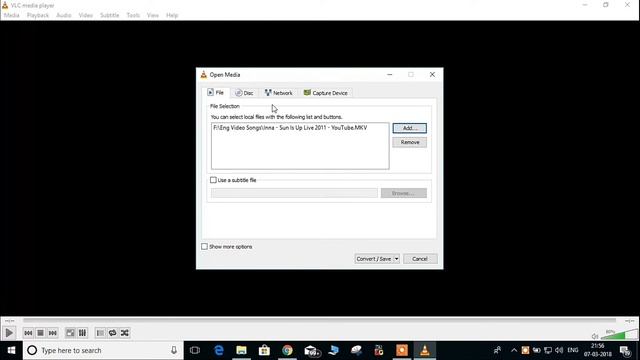Open File Explorer from taskbar
640x360 pixels.
pyautogui.click(x=242, y=350)
